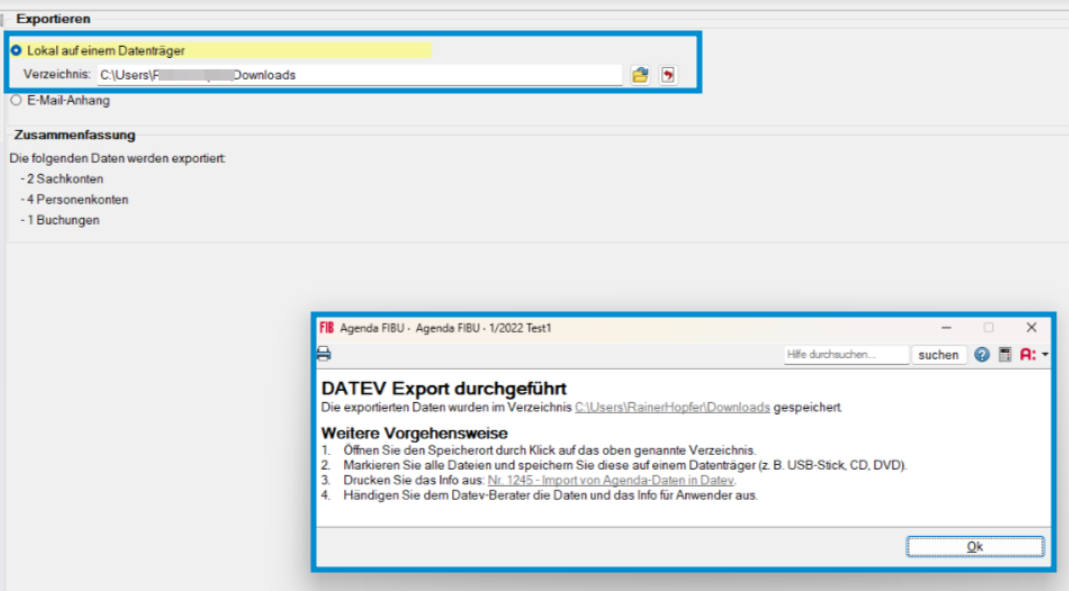
Task: Open the folder browse icon next to Verzeichnis
Action: click(x=640, y=75)
